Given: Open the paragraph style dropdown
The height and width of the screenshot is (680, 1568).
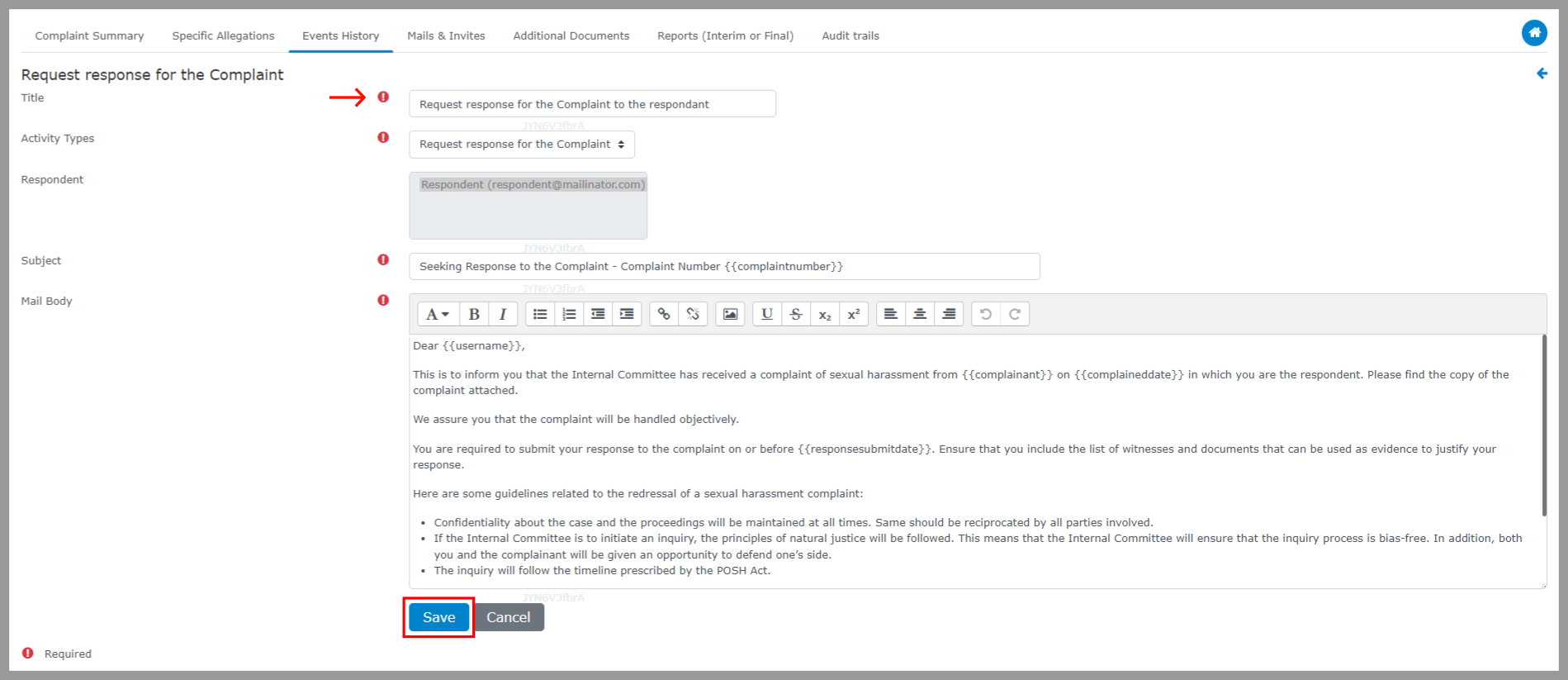Looking at the screenshot, I should 437,314.
